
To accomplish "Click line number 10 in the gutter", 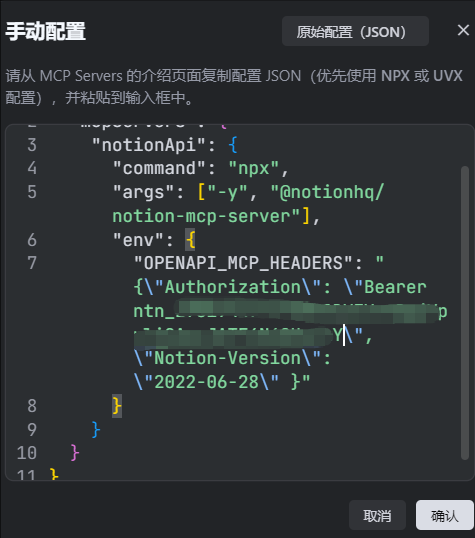I will 27,453.
